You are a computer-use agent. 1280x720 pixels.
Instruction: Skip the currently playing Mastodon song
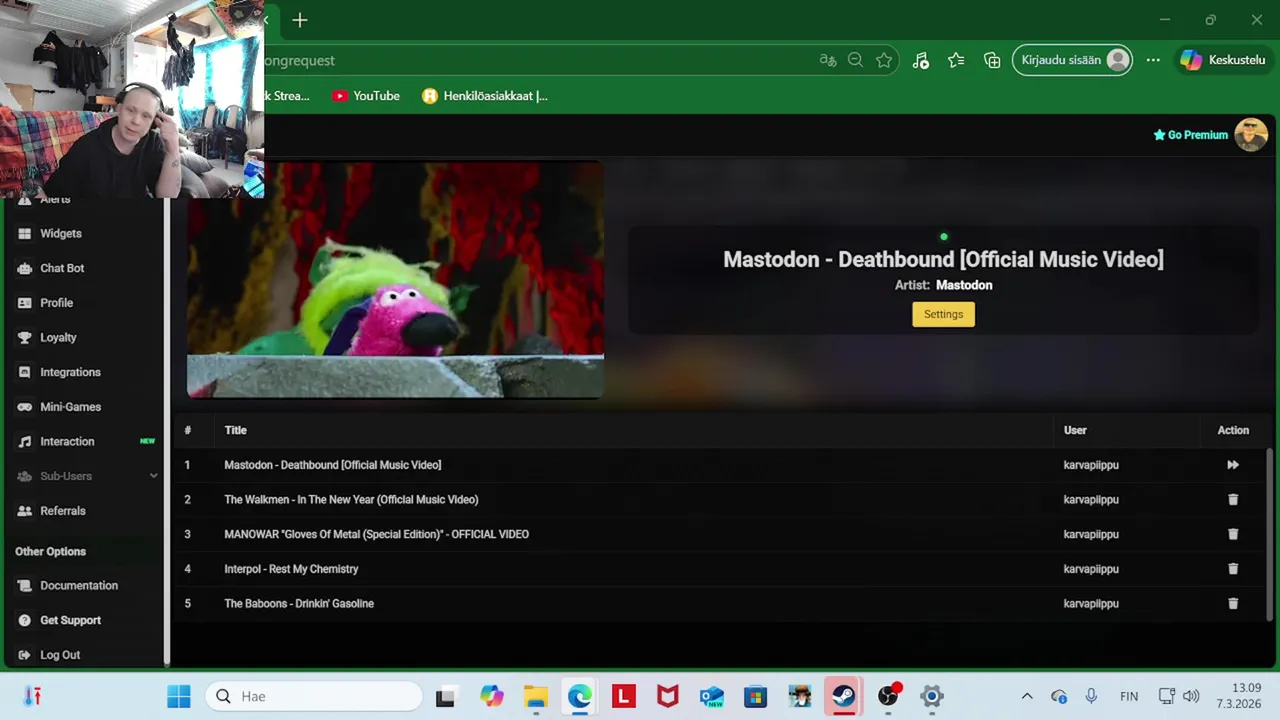pos(1233,465)
